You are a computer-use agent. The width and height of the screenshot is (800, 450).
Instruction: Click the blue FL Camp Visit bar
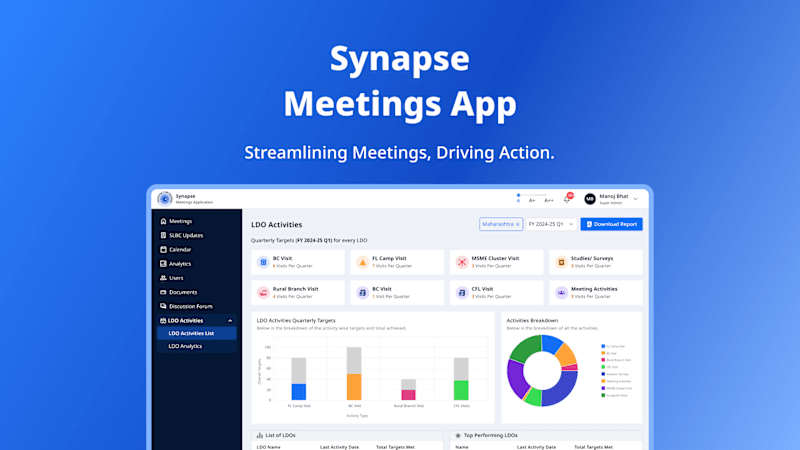click(299, 392)
